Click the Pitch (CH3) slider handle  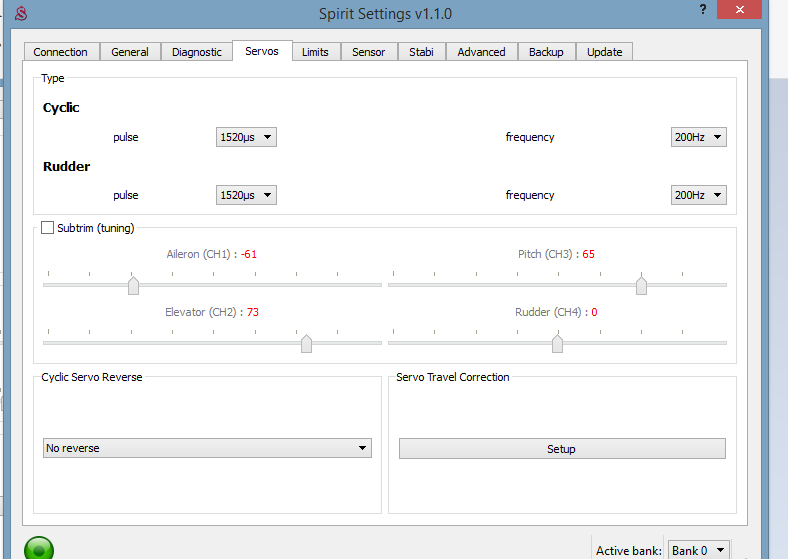641,286
